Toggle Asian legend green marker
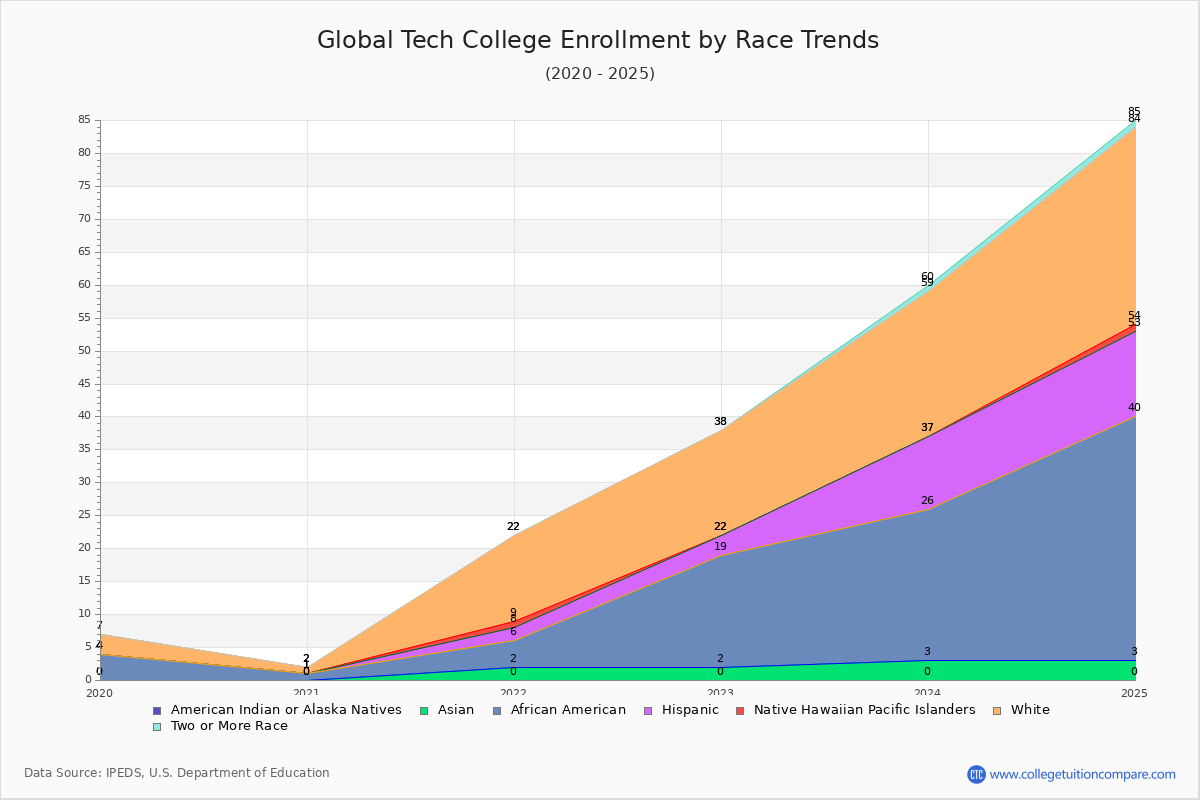This screenshot has height=800, width=1200. tap(424, 710)
